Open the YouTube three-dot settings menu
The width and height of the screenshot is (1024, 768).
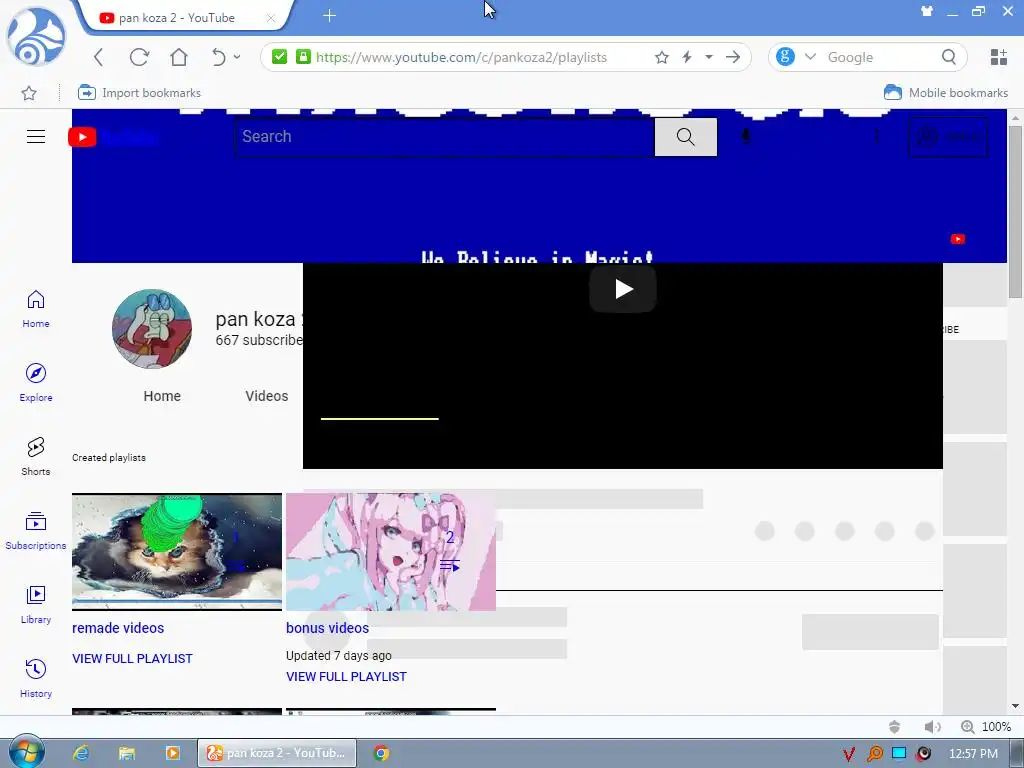click(876, 136)
